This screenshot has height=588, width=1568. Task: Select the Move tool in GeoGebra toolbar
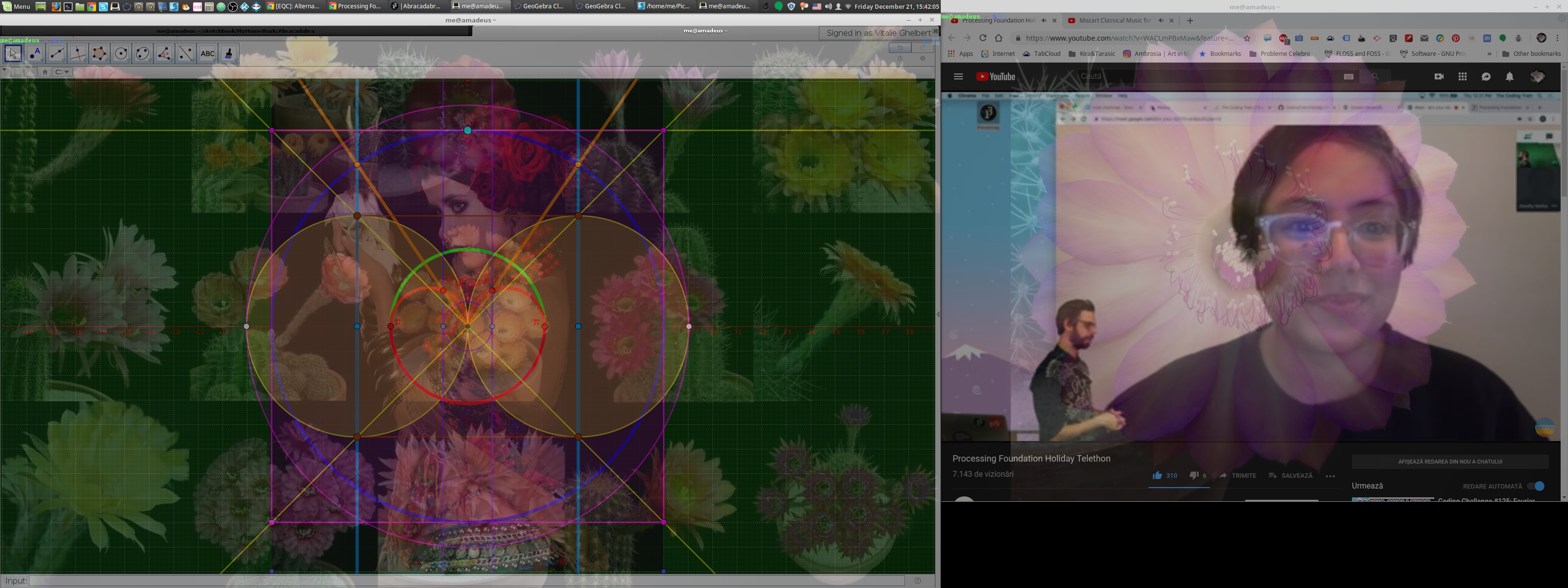coord(13,53)
